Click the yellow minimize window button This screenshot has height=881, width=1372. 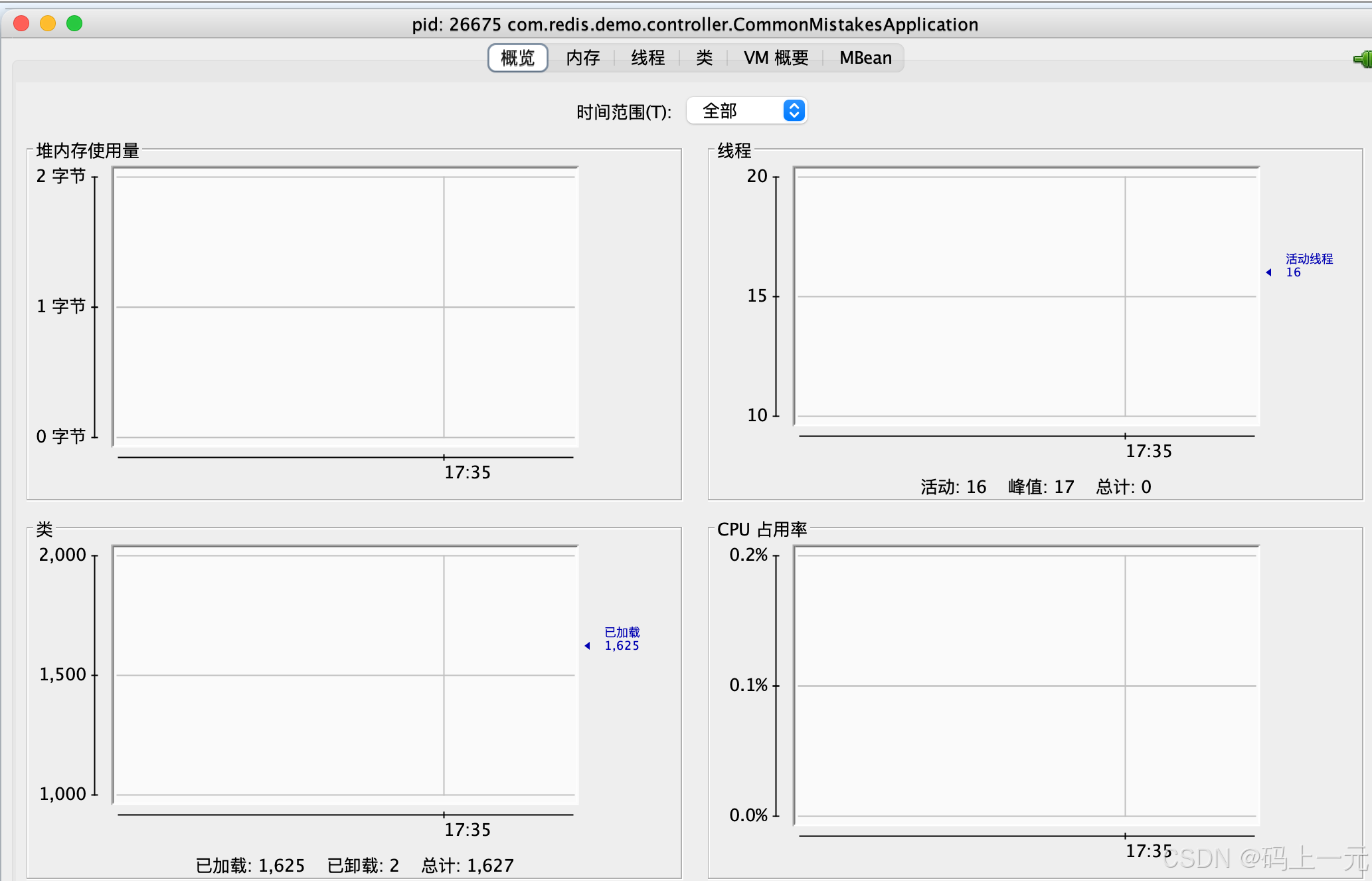pyautogui.click(x=48, y=24)
